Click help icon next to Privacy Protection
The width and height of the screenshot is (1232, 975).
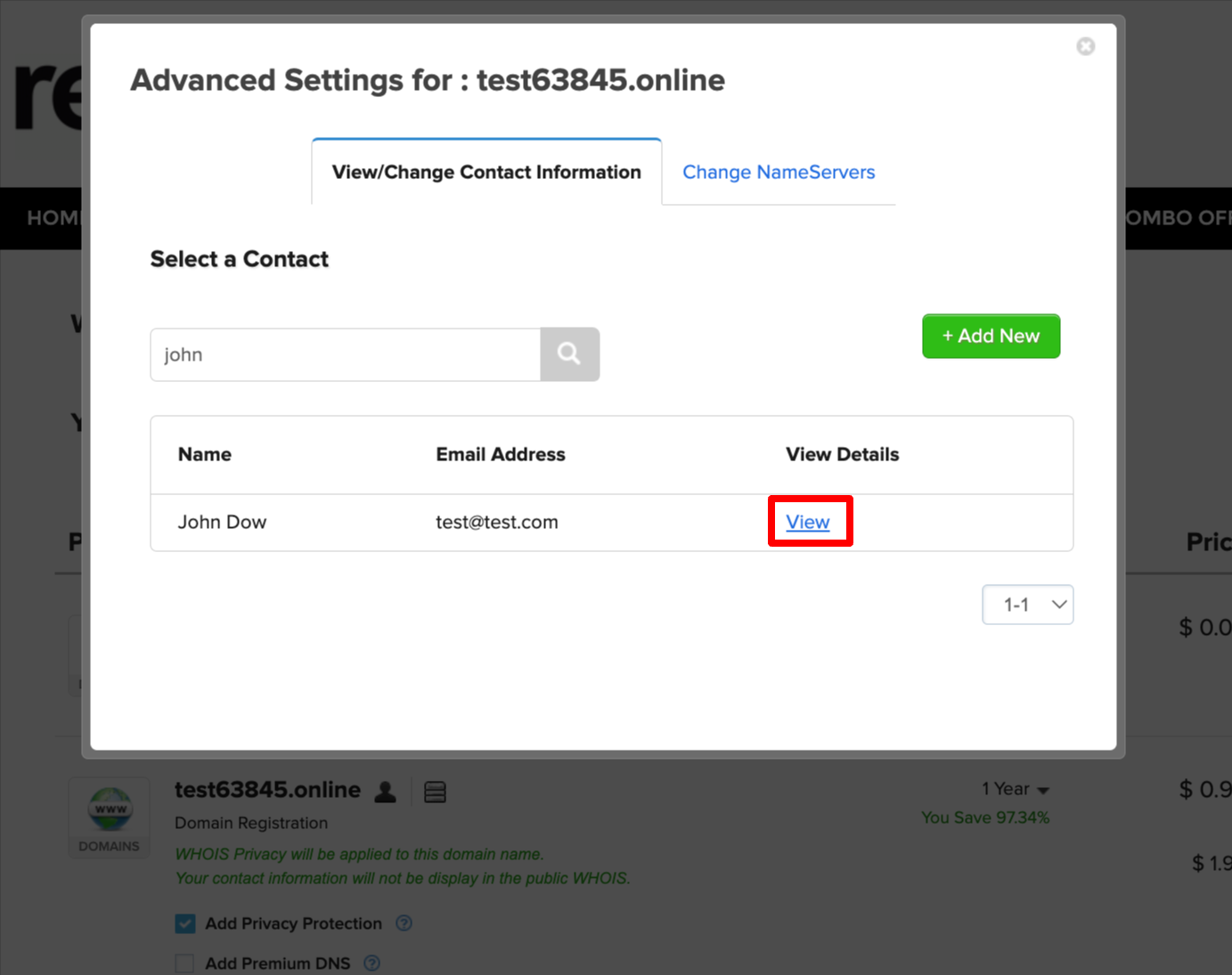point(404,923)
